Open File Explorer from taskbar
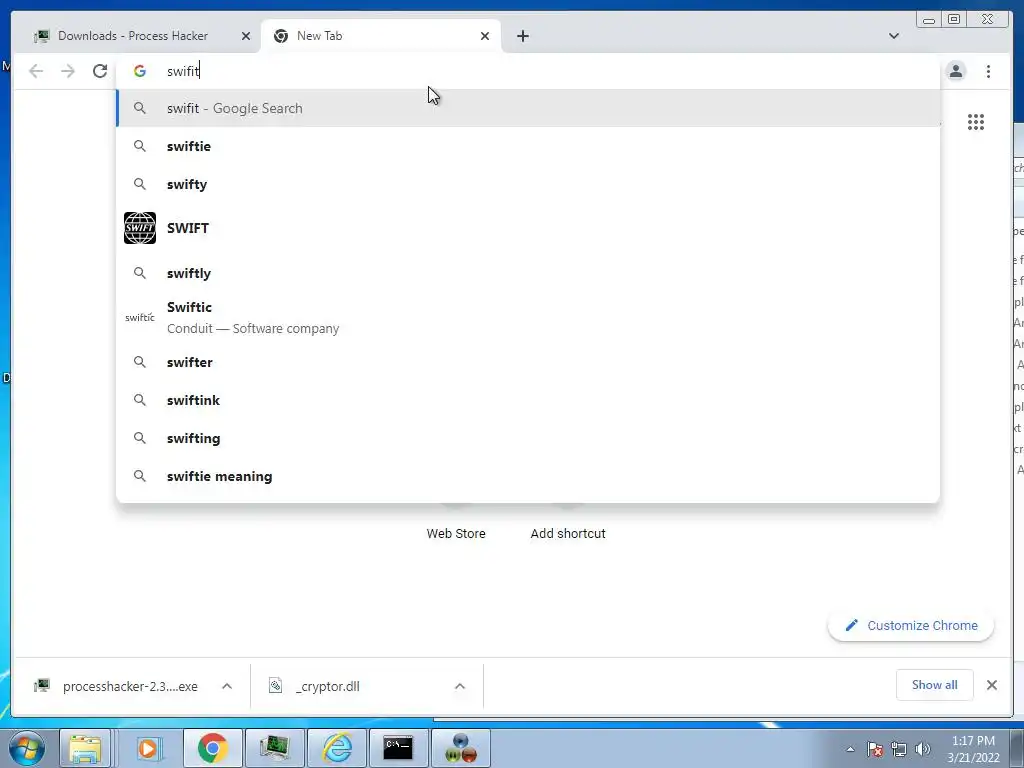This screenshot has width=1024, height=768. pos(86,748)
